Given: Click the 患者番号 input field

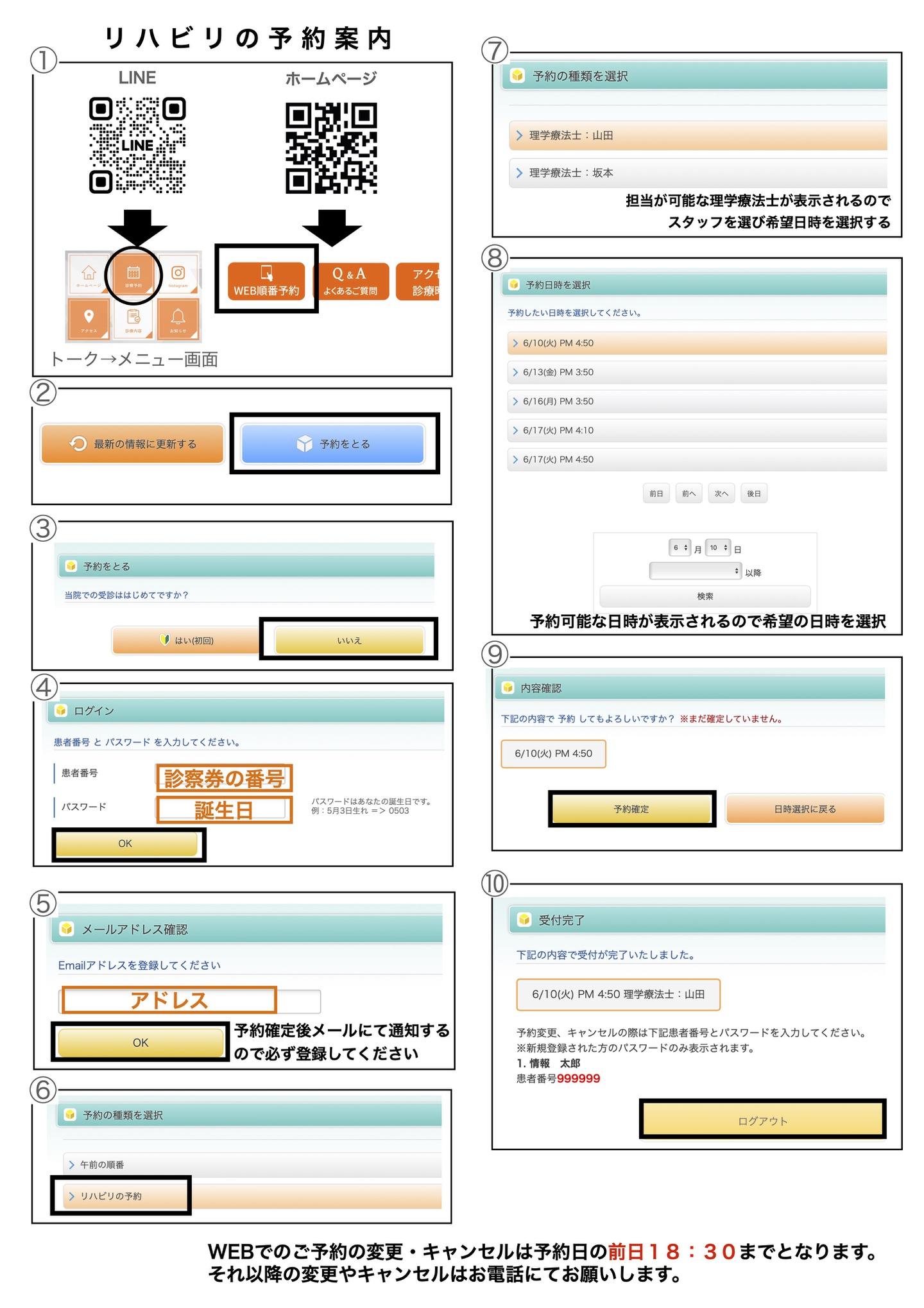Looking at the screenshot, I should coord(224,778).
